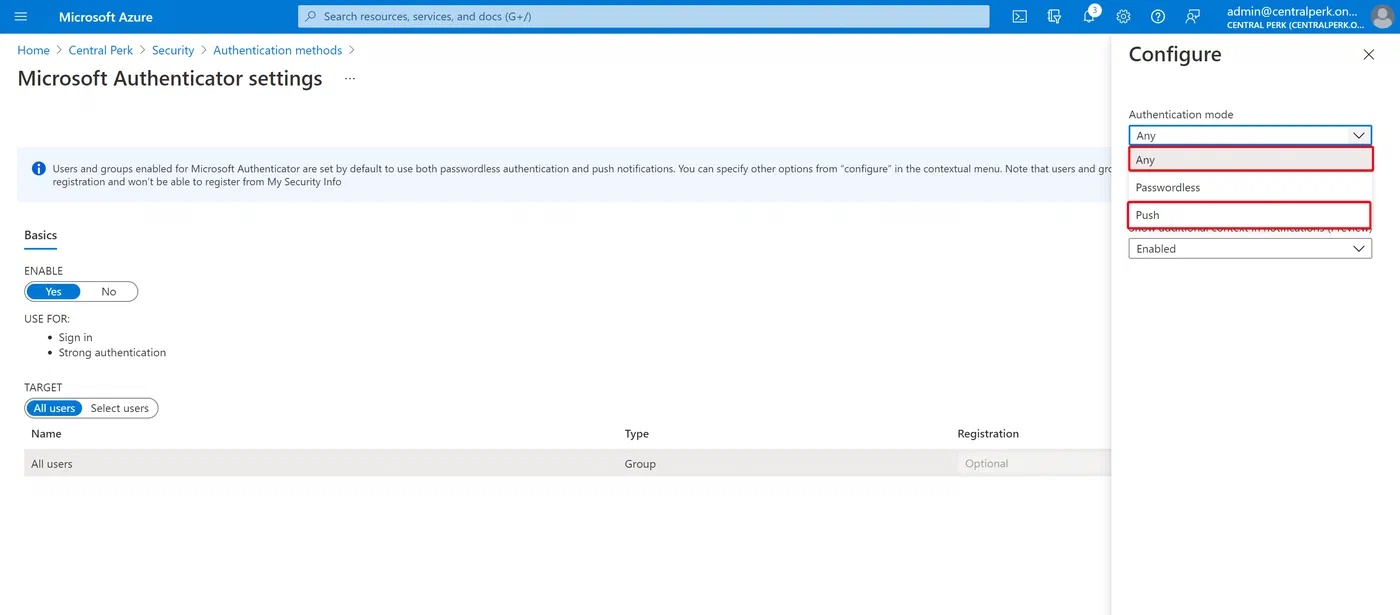Open the Feedback icon
1400x615 pixels.
click(x=1192, y=17)
